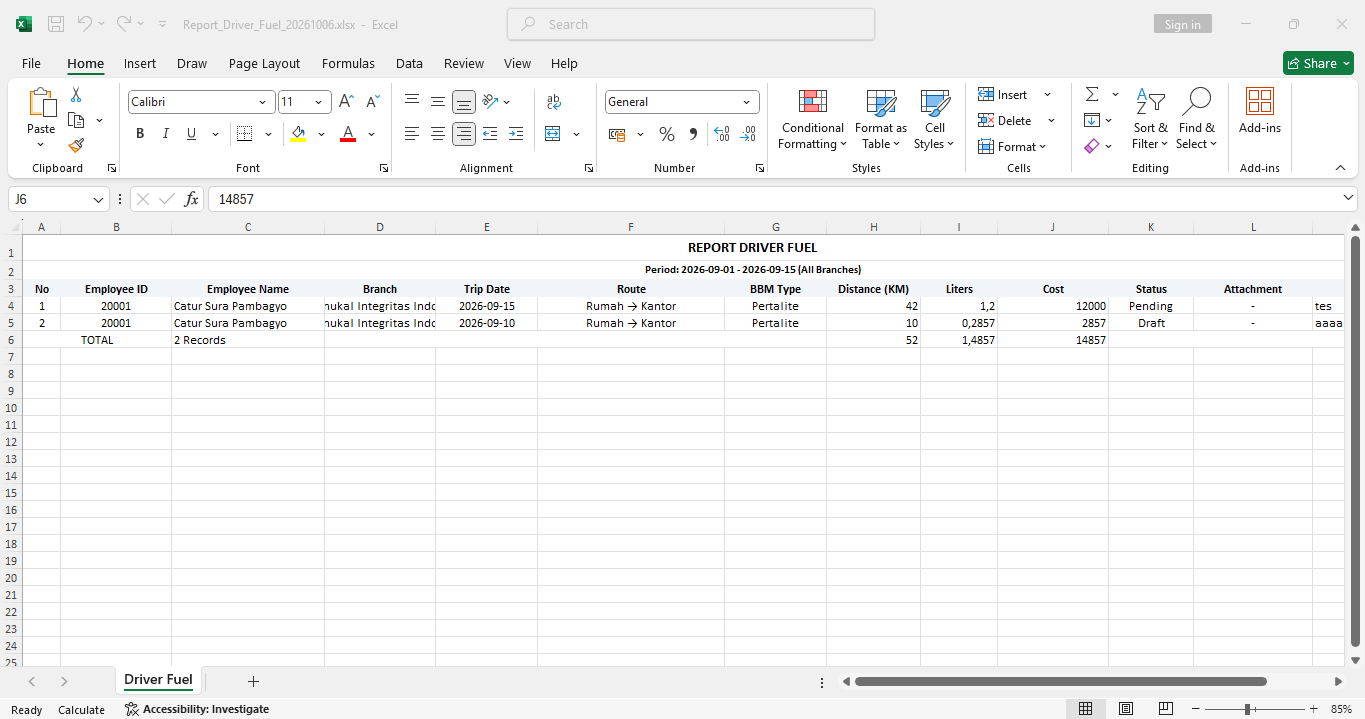Click the Cut scissors icon

76,95
